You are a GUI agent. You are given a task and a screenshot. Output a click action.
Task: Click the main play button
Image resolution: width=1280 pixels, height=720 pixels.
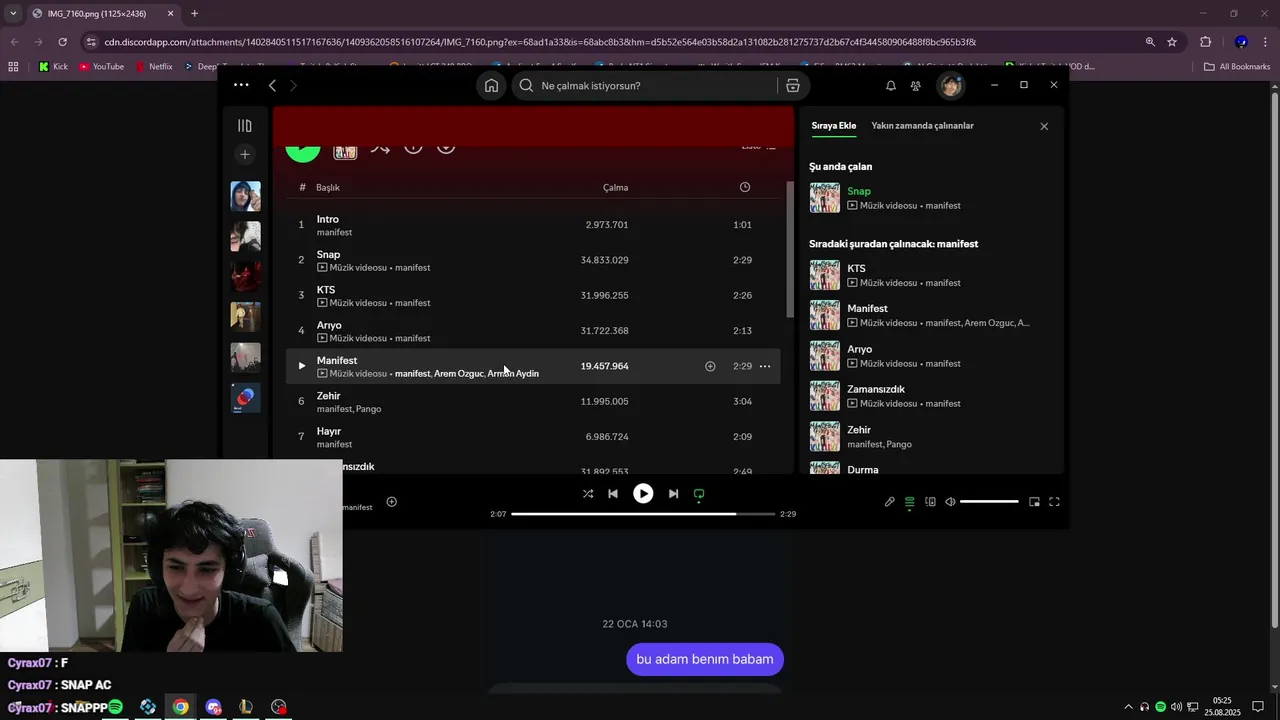pos(643,494)
